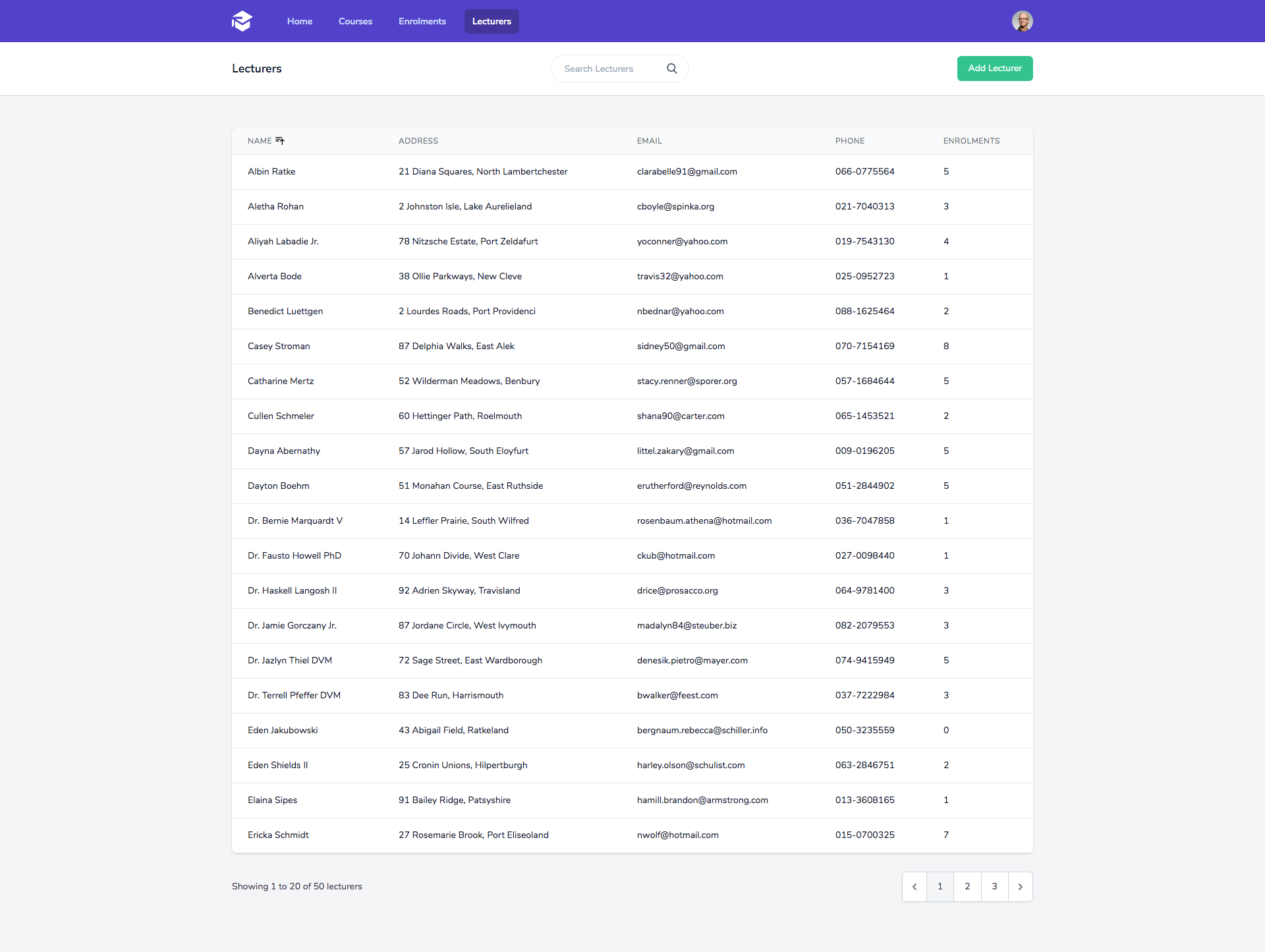Viewport: 1265px width, 952px height.
Task: Click address 91 Bailey Ridge, Patsyshire
Action: click(x=455, y=800)
